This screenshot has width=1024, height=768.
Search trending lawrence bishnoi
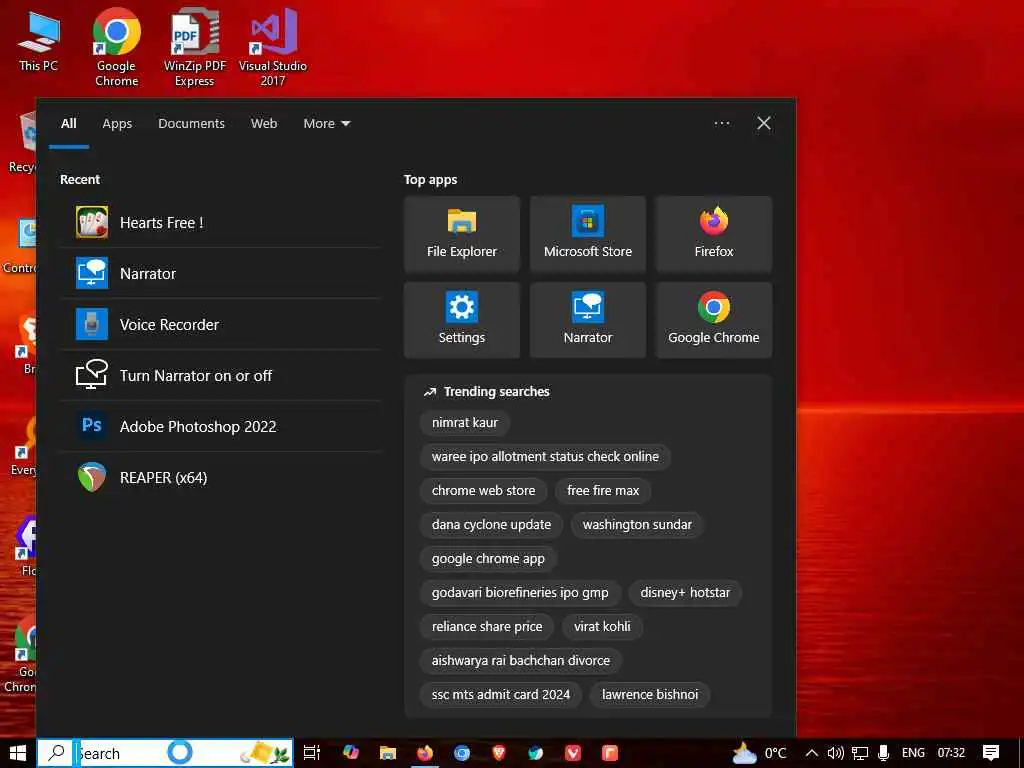click(x=650, y=694)
